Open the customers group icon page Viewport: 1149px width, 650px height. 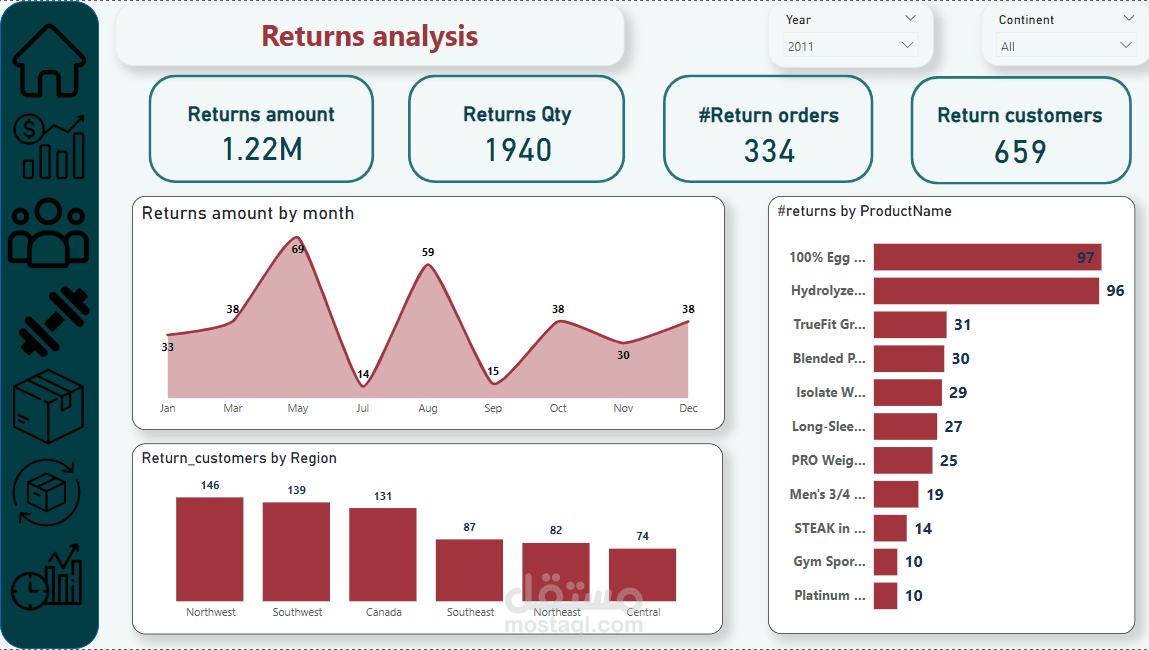pyautogui.click(x=48, y=232)
